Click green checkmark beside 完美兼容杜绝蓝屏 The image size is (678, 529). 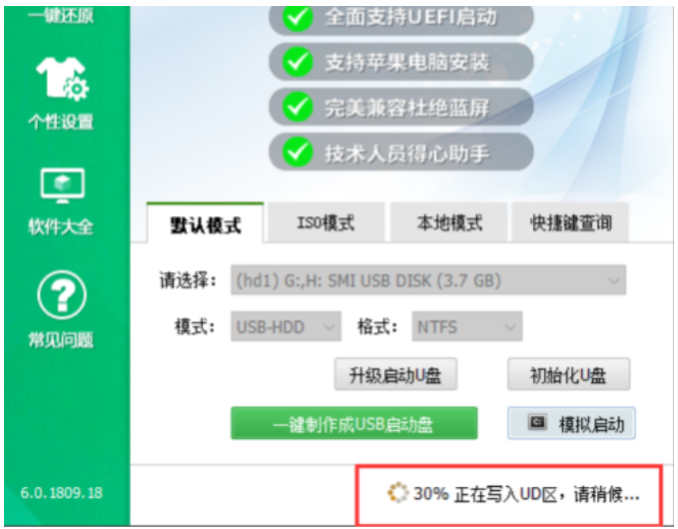click(x=297, y=107)
